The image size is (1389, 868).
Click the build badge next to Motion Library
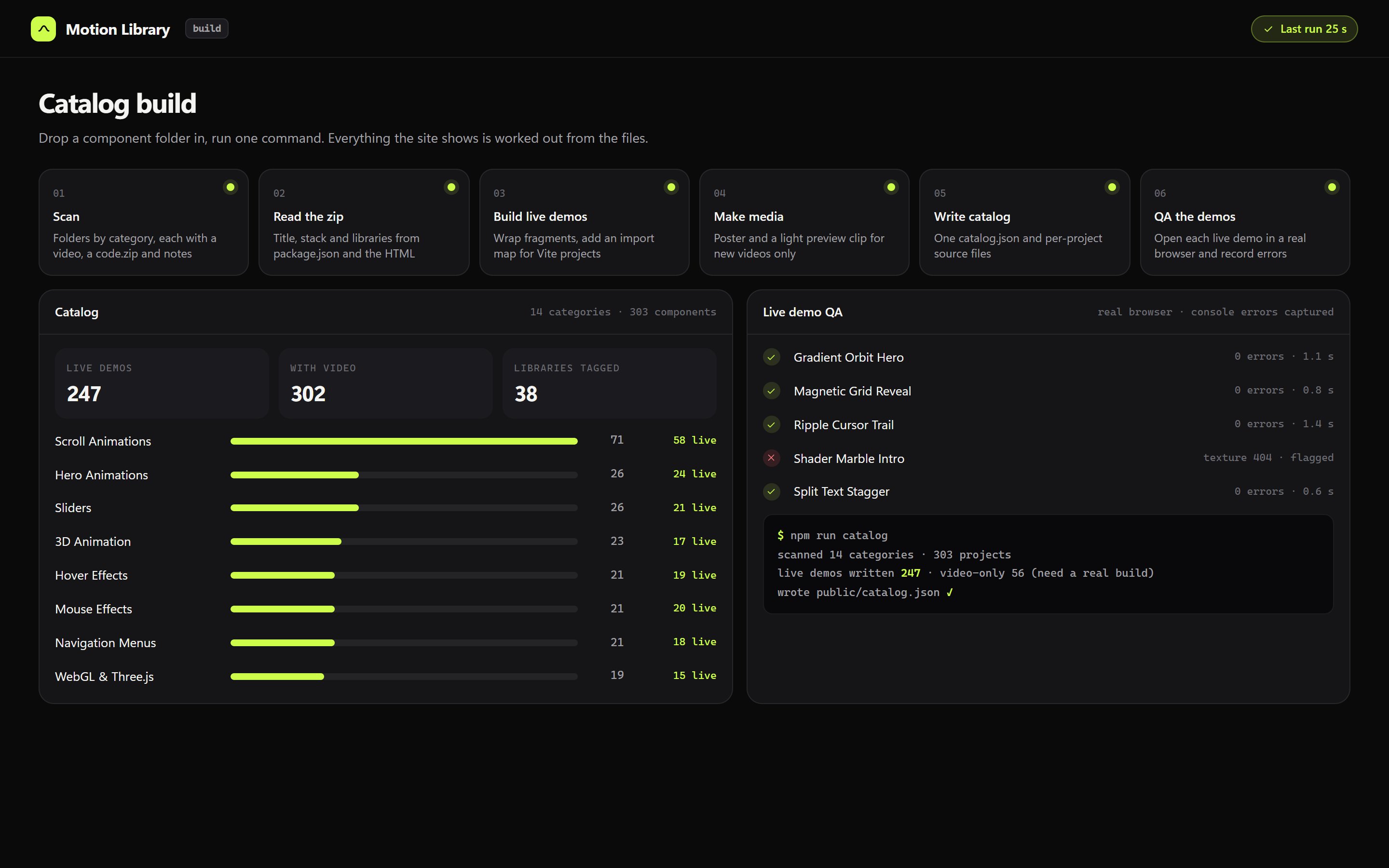point(206,29)
